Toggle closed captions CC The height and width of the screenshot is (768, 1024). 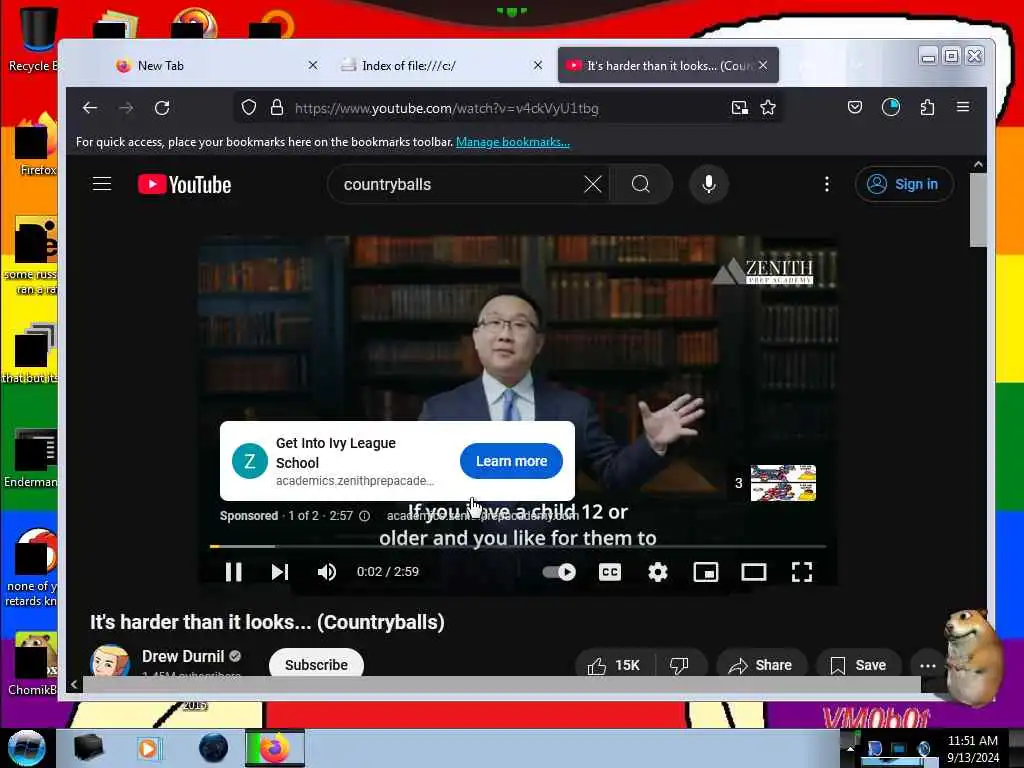coord(610,572)
